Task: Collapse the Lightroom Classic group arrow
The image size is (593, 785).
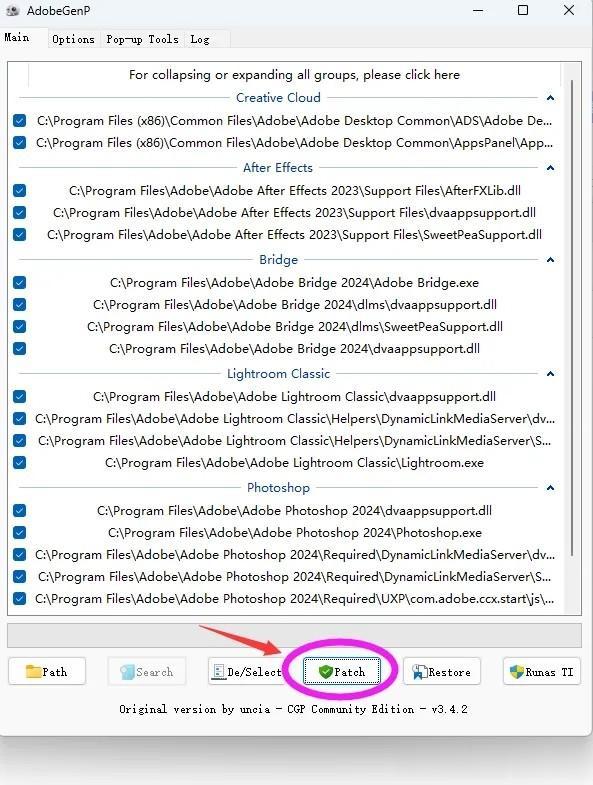Action: (x=550, y=374)
